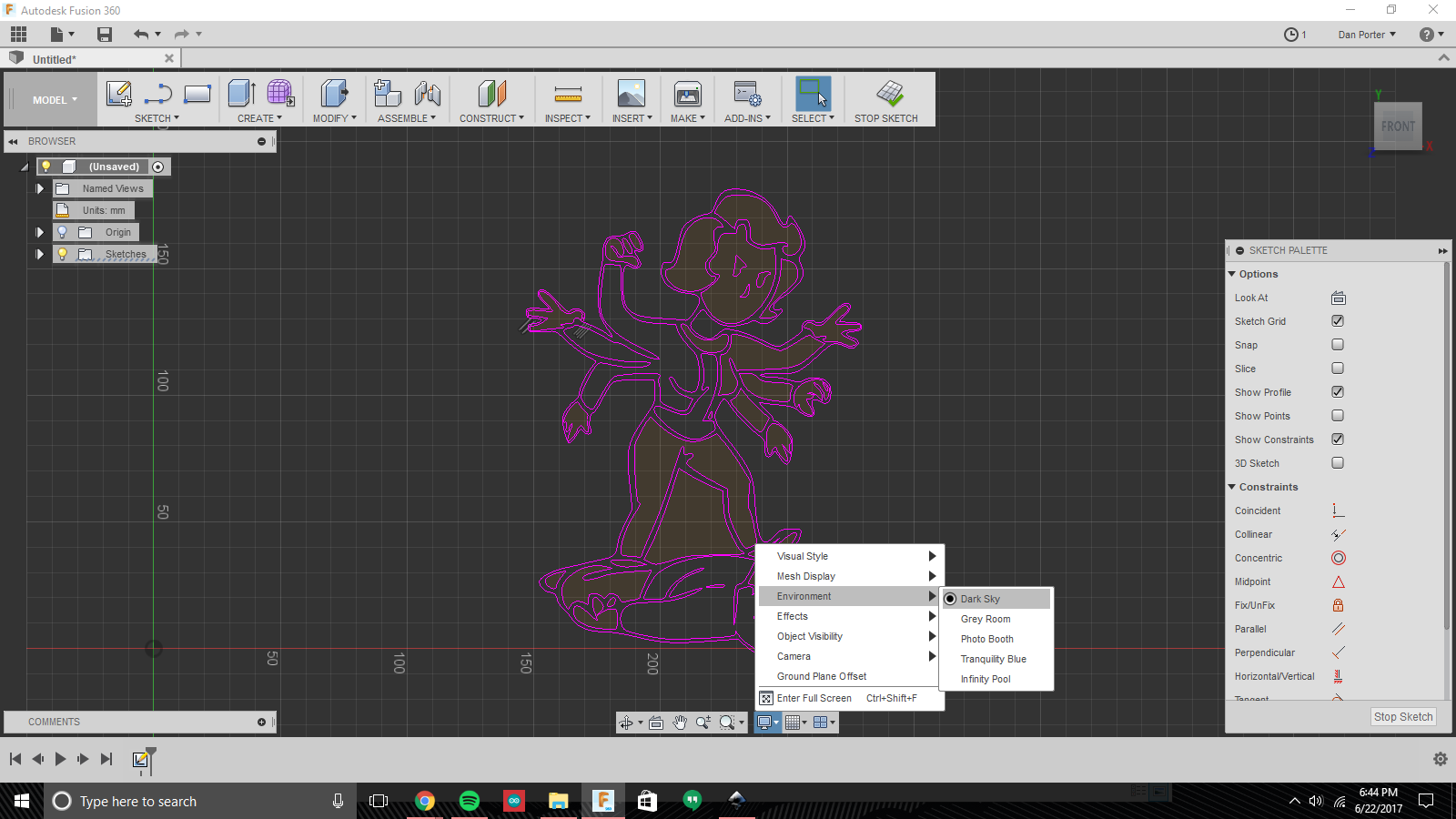Screen dimensions: 1456x819
Task: Toggle Sketches folder visibility lightbulb
Action: point(62,254)
